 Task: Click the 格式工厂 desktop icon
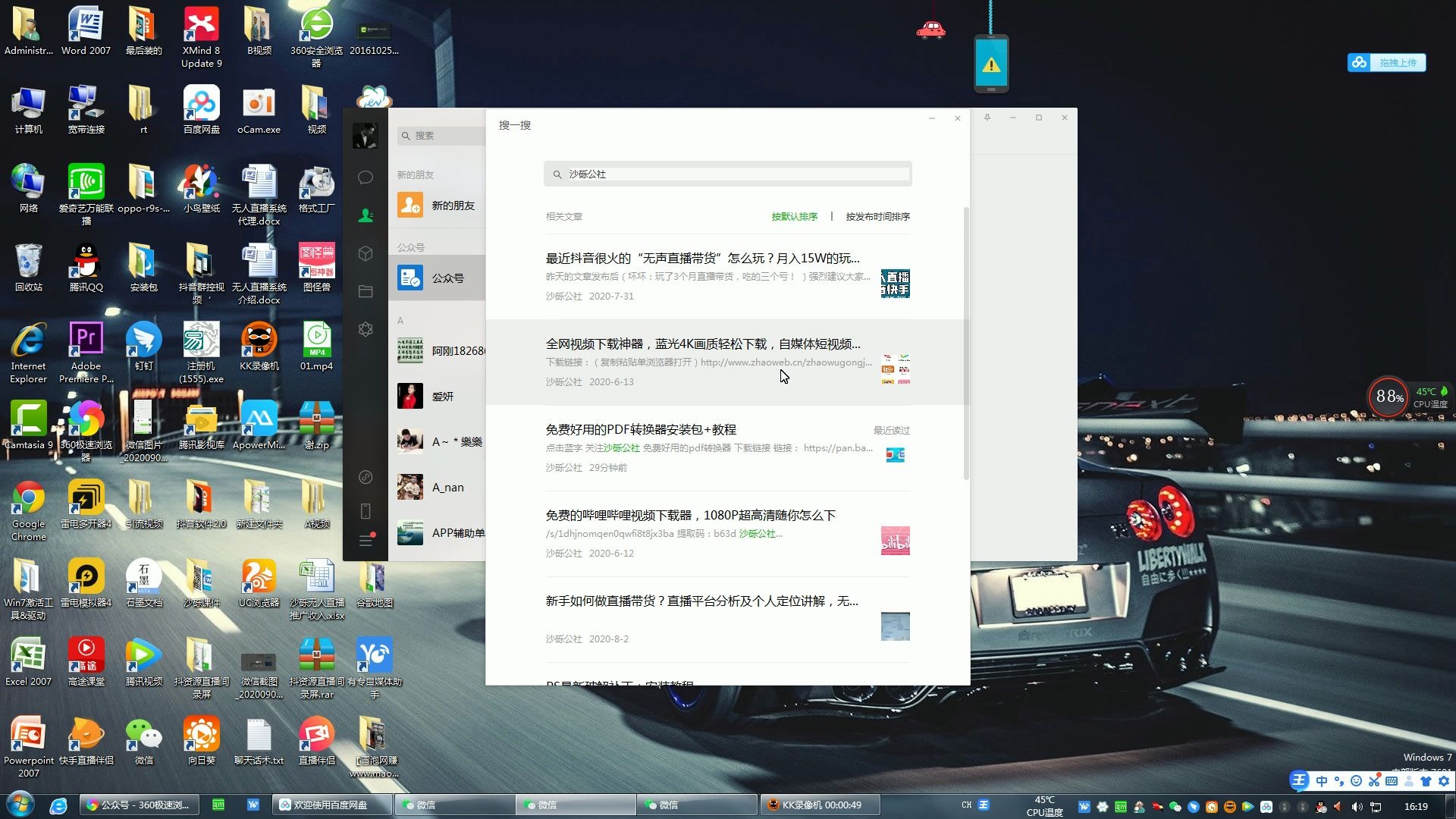pos(316,190)
